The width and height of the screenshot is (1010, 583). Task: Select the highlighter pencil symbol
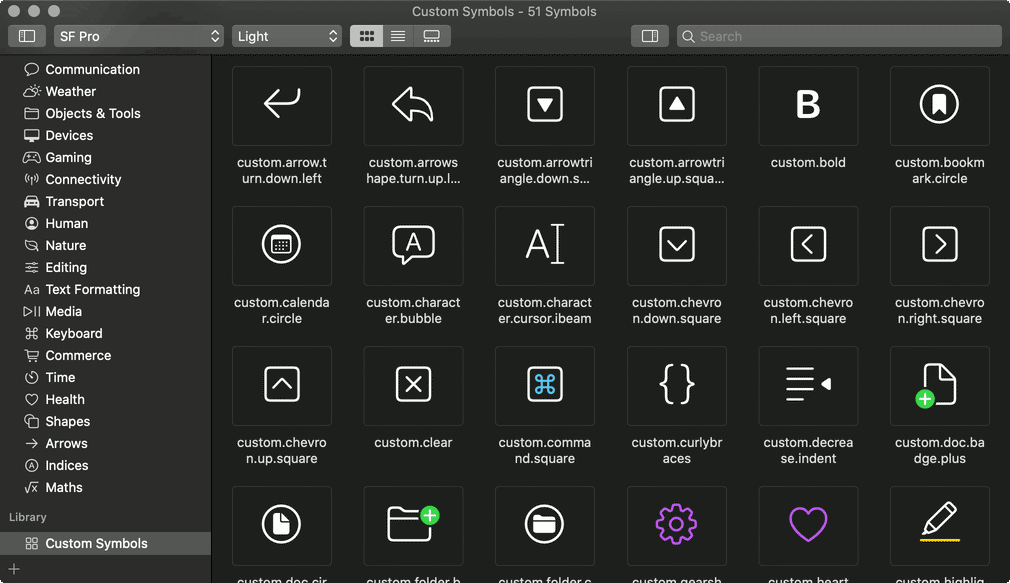coord(939,525)
